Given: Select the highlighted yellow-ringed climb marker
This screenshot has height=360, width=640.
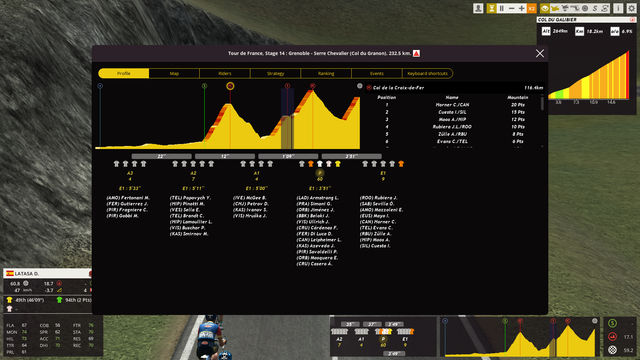Looking at the screenshot, I should pos(230,86).
